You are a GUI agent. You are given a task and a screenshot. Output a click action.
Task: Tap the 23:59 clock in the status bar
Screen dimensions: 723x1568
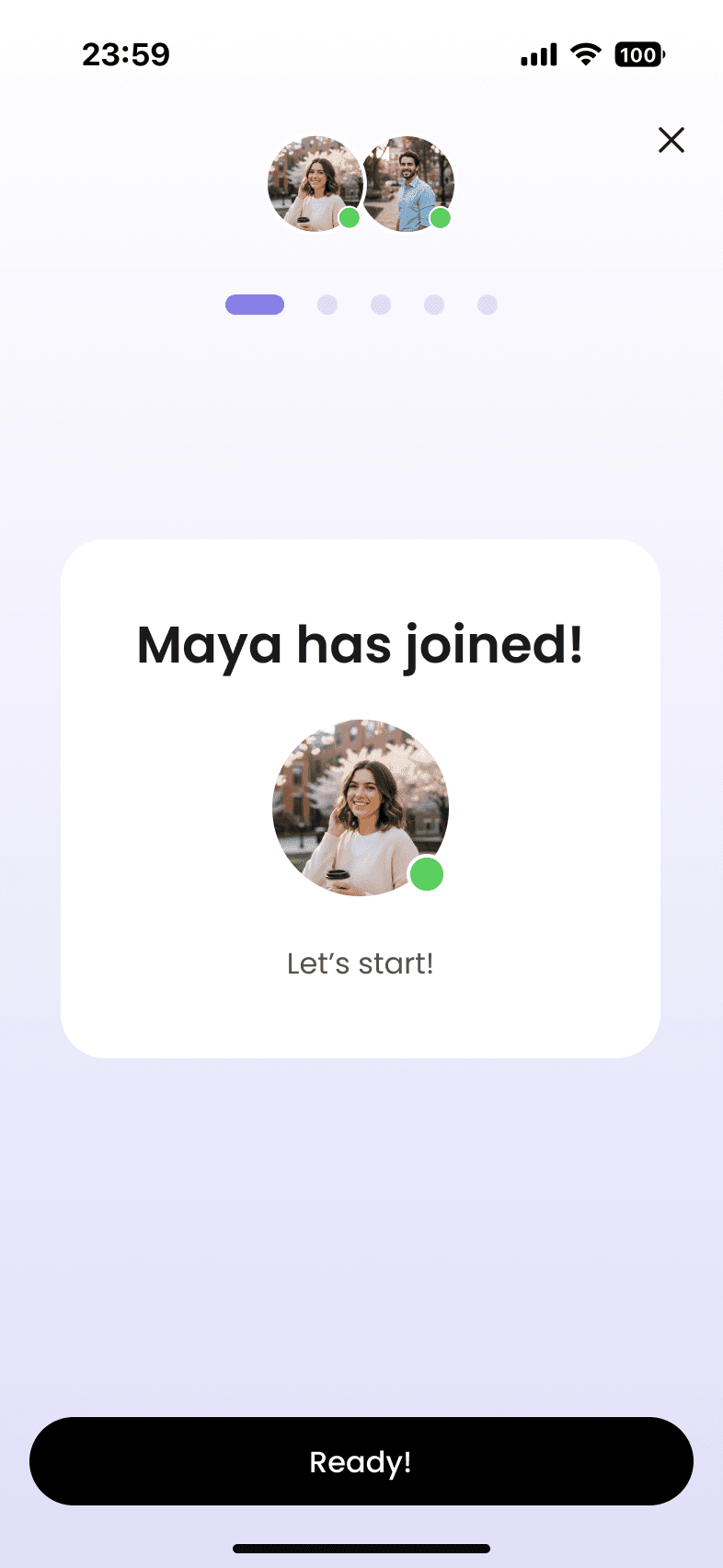(126, 54)
